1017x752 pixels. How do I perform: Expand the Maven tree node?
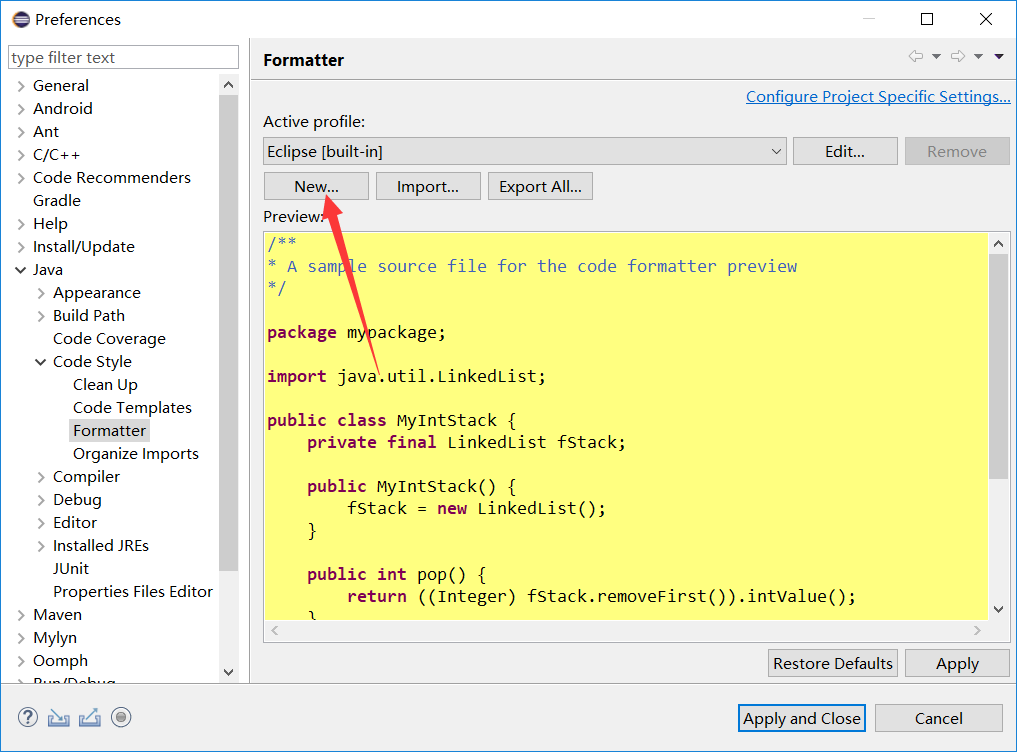pyautogui.click(x=21, y=615)
